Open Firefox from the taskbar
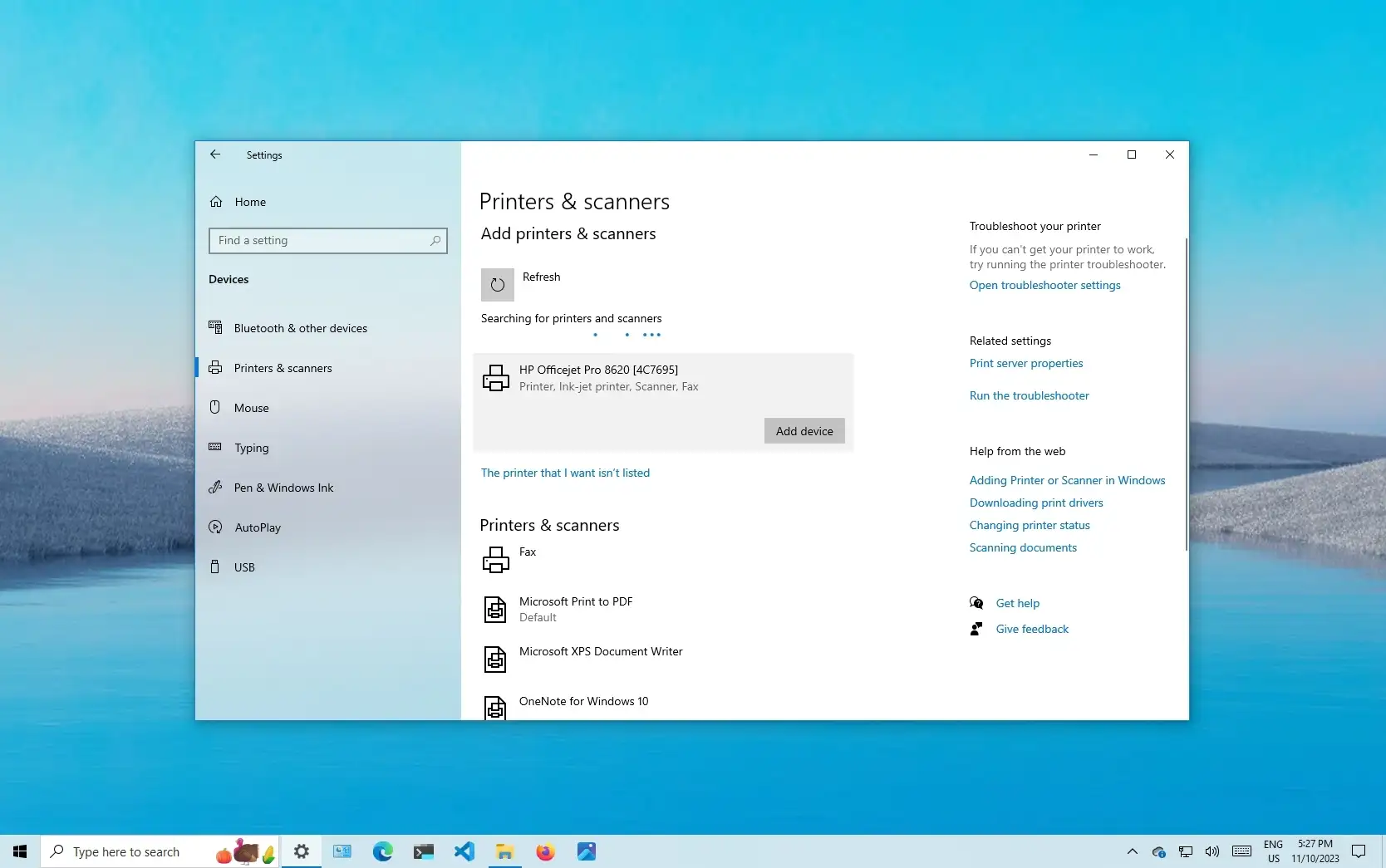Viewport: 1386px width, 868px height. click(546, 851)
